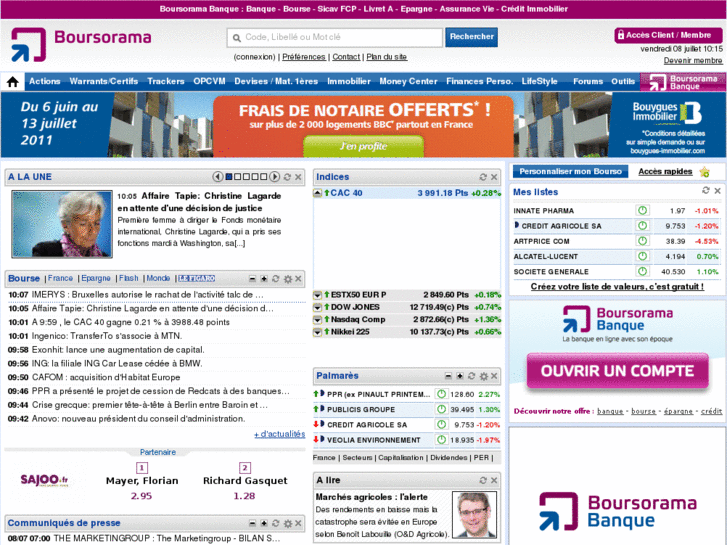727x545 pixels.
Task: Open the Secteurs filter under Palmarès
Action: [x=357, y=458]
